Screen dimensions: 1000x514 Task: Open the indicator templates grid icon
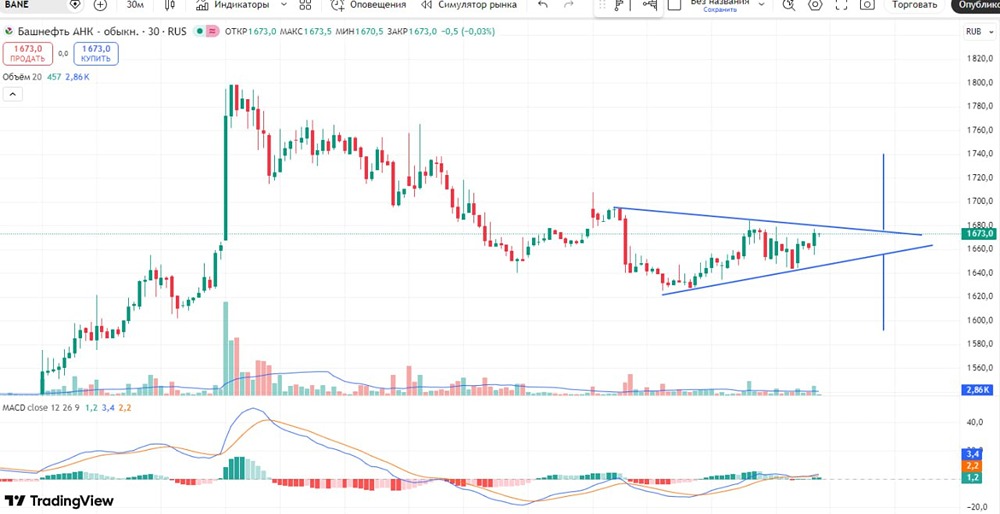point(305,4)
